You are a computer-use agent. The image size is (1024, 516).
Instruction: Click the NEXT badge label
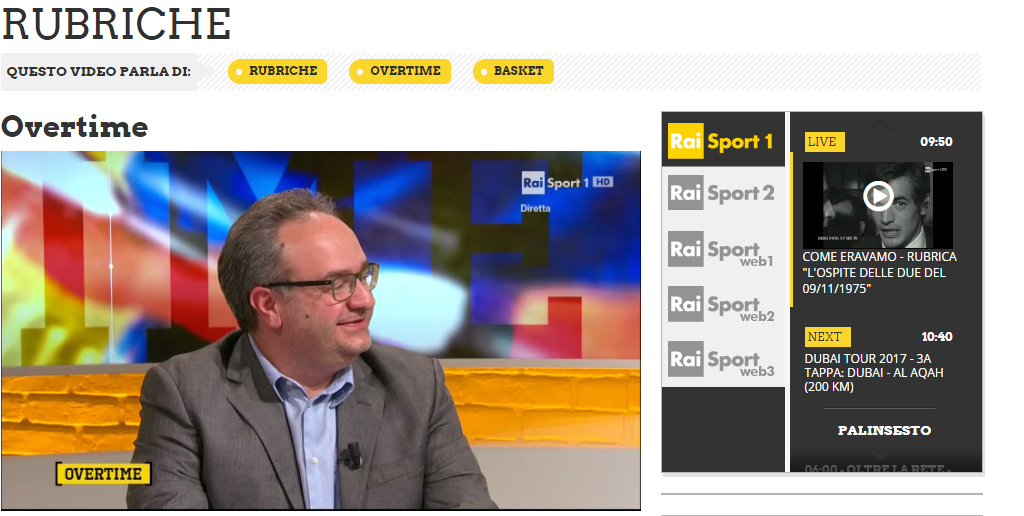click(x=827, y=337)
